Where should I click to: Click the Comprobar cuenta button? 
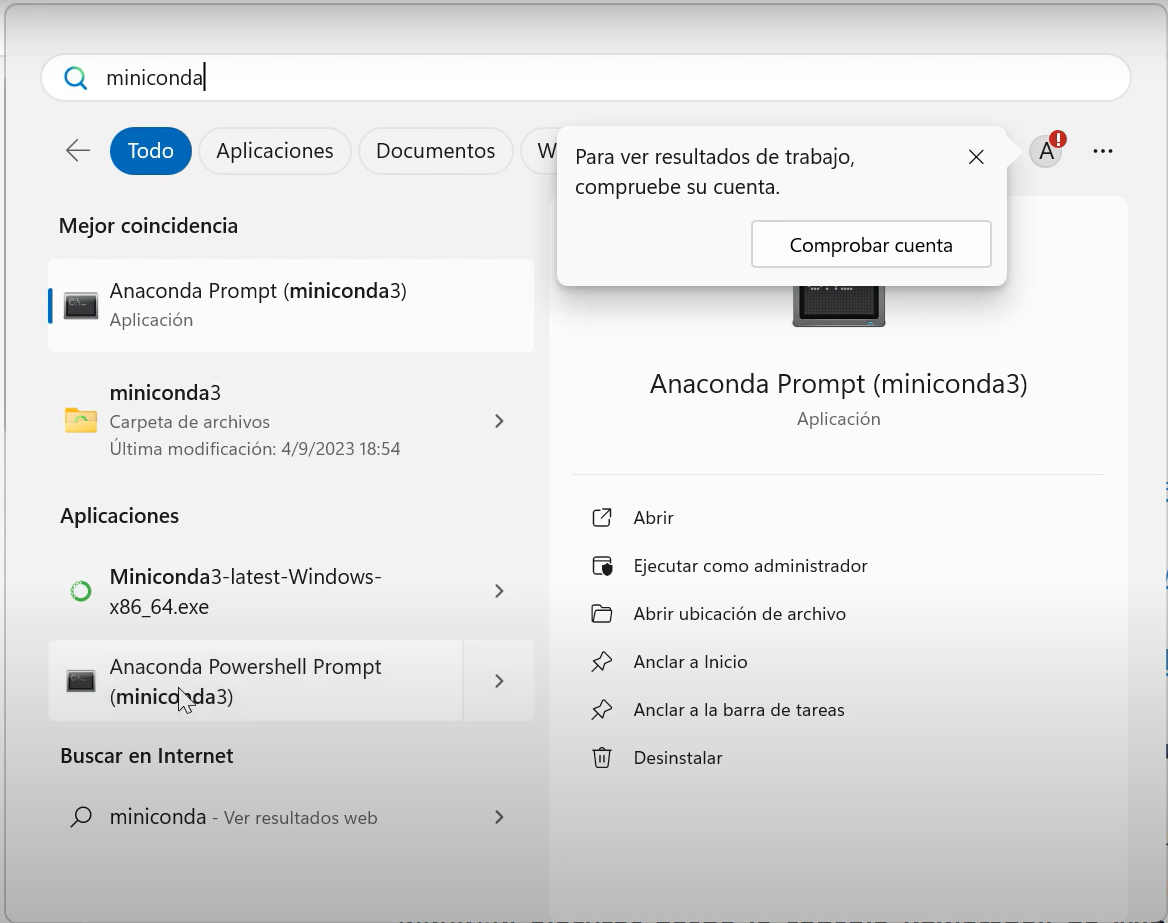871,244
